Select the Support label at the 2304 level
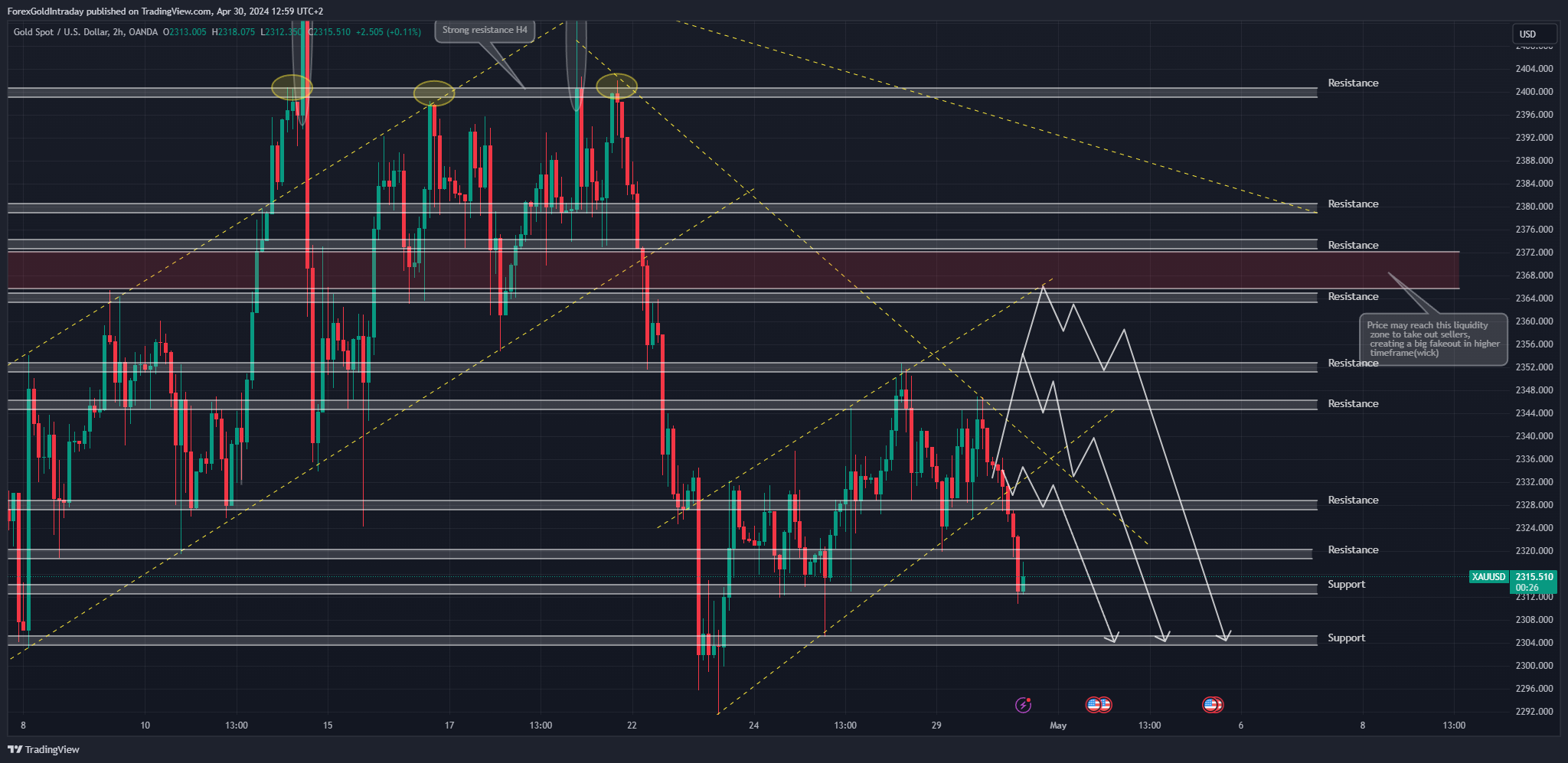Screen dimensions: 1568x763 point(1346,638)
